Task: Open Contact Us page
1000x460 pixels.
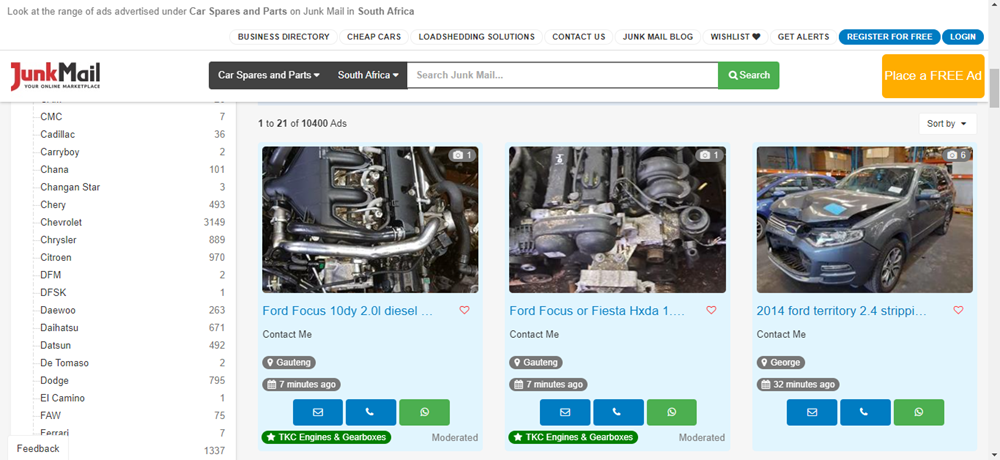Action: [x=578, y=37]
